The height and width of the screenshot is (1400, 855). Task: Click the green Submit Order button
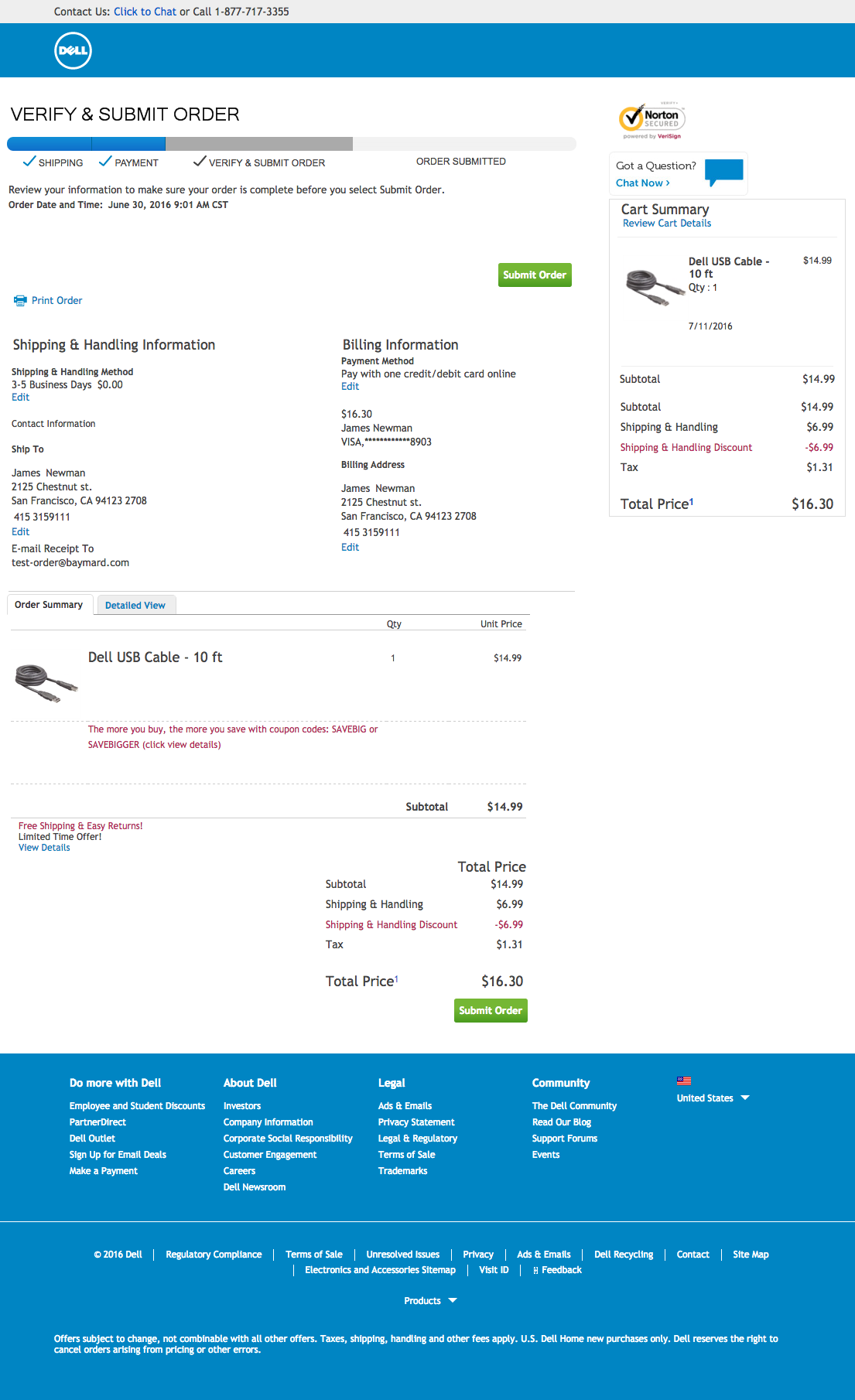tap(535, 275)
